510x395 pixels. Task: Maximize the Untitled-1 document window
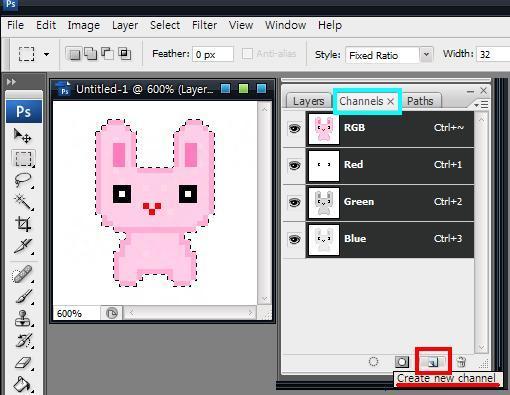tap(244, 88)
